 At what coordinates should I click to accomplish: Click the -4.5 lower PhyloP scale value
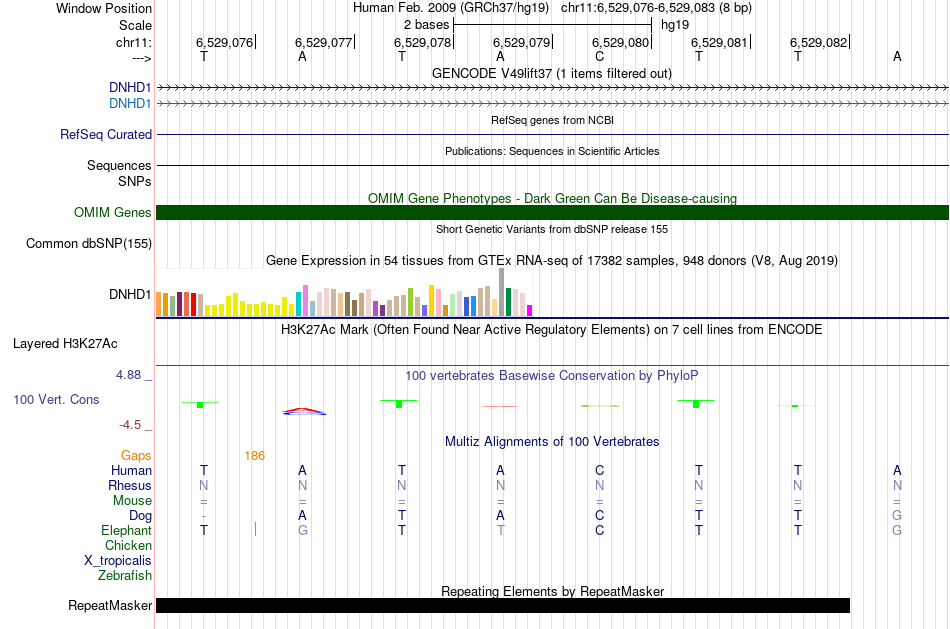coord(130,425)
